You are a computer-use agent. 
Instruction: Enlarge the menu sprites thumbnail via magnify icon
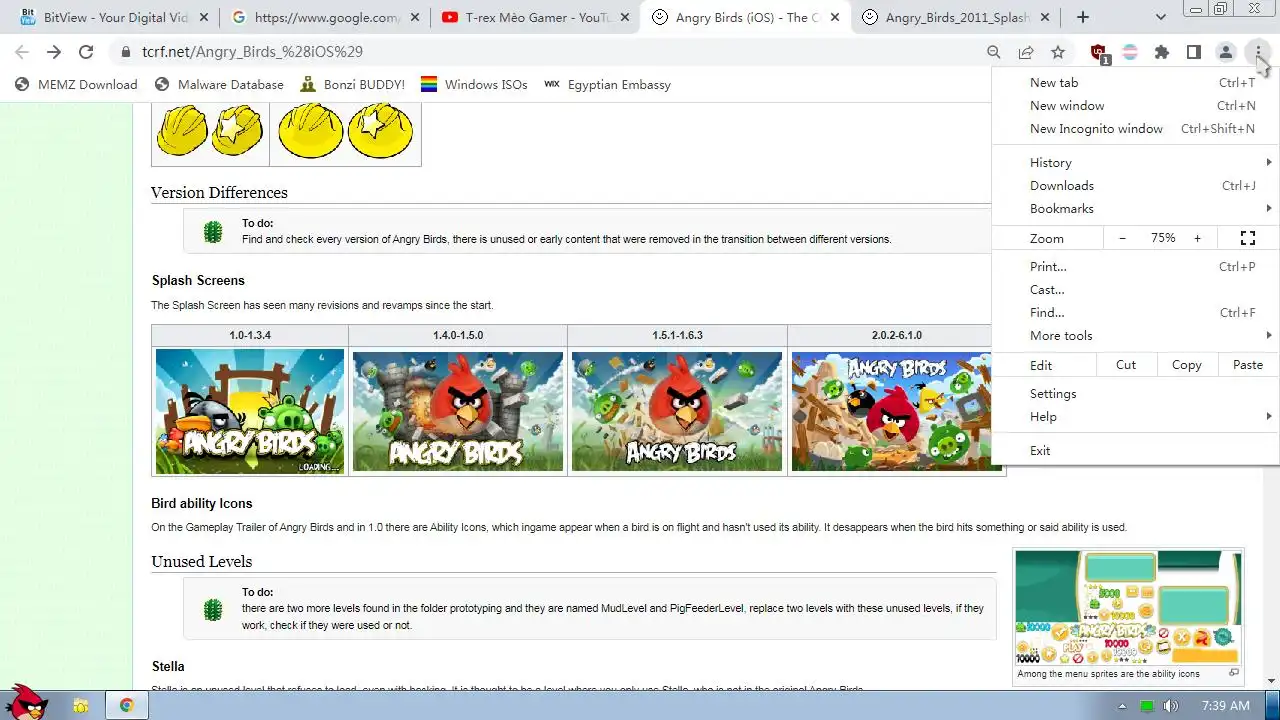coord(1234,674)
